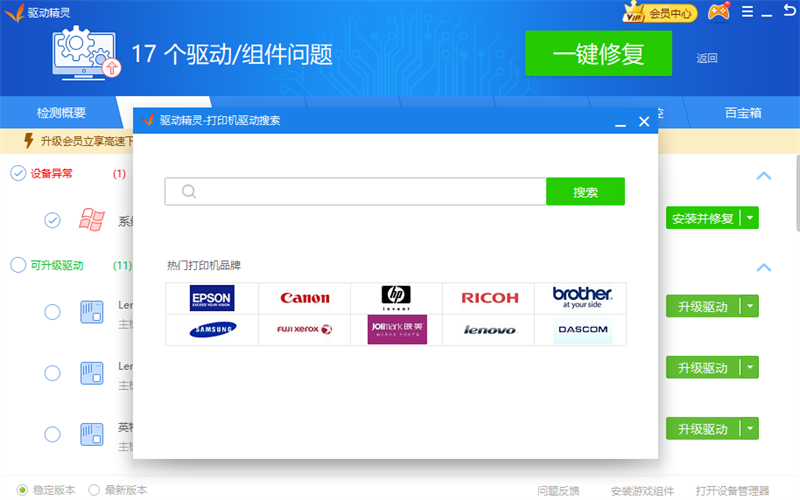This screenshot has height=500, width=800.
Task: Choose the Canon brand logo
Action: click(x=305, y=298)
